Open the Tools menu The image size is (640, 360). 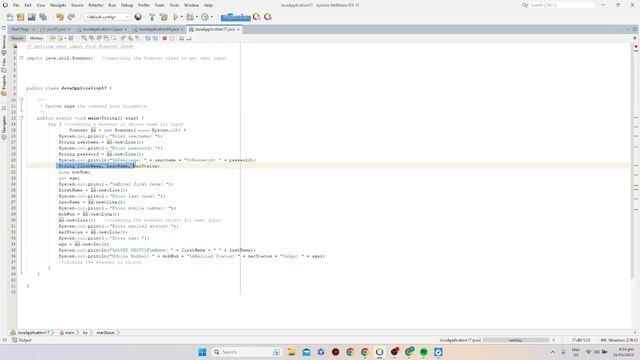coord(174,5)
